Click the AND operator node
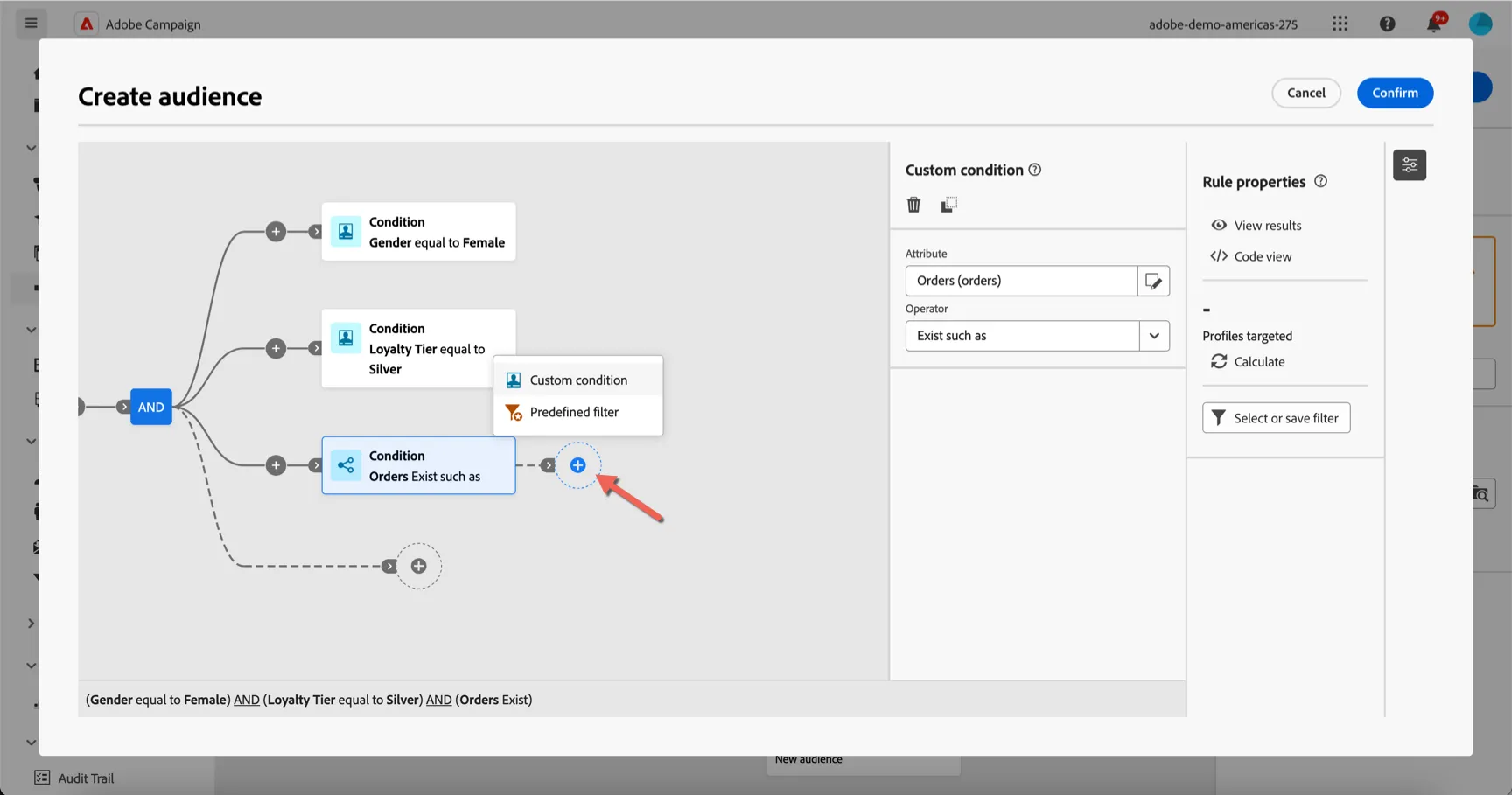 [x=150, y=407]
